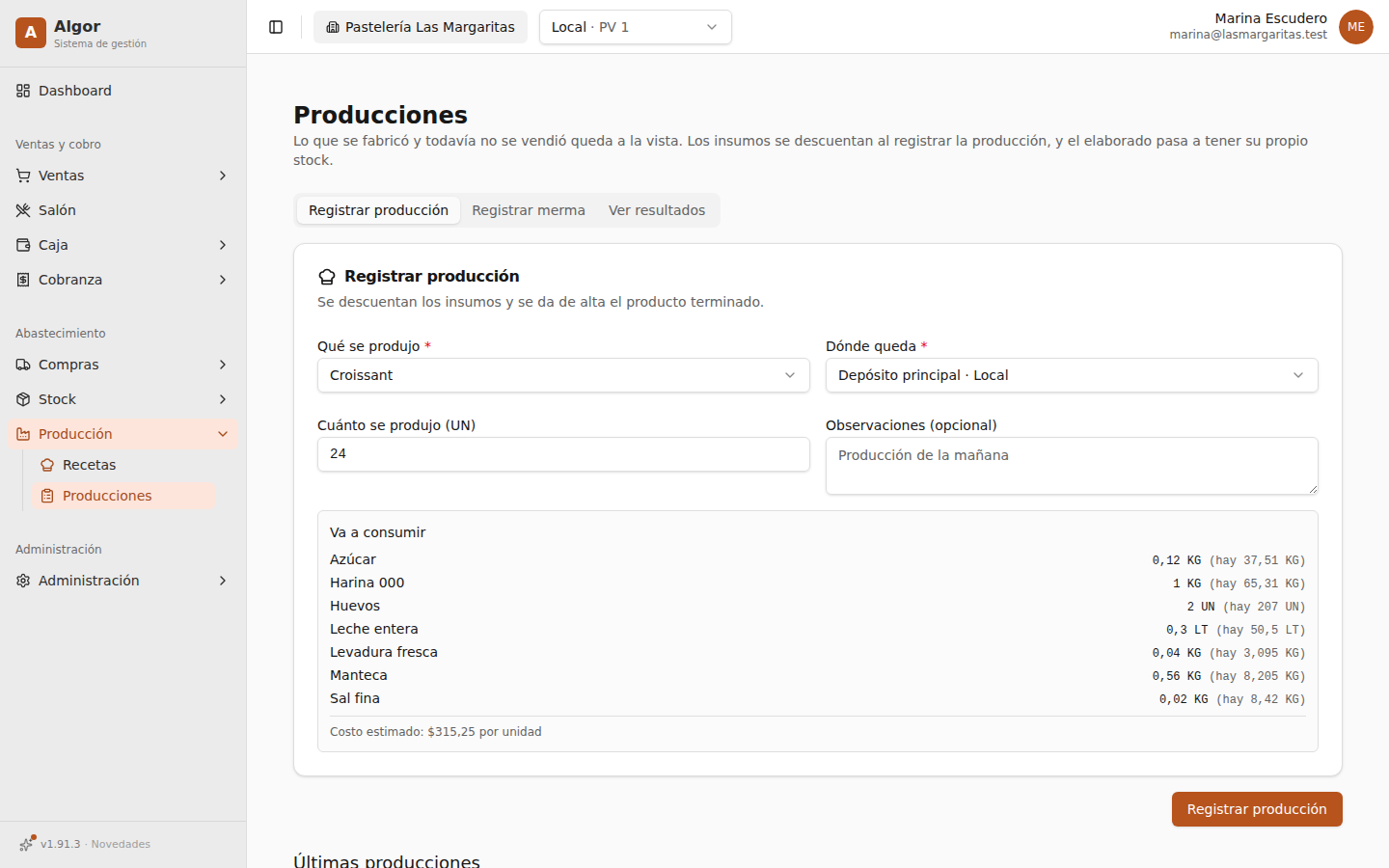
Task: Expand the Cobranza submenu chevron
Action: point(223,280)
